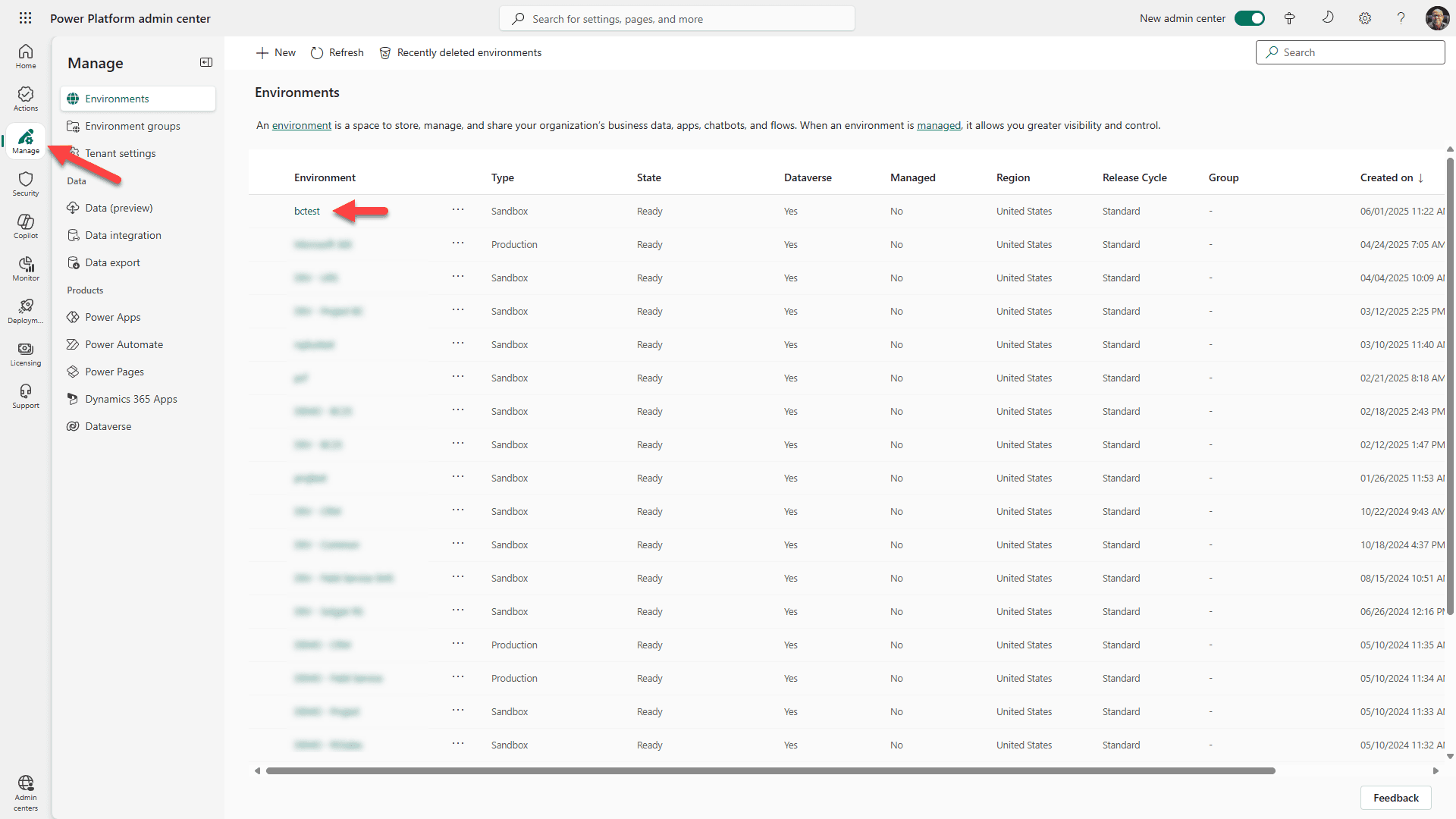Open your profile avatar menu
The width and height of the screenshot is (1456, 819).
pyautogui.click(x=1438, y=17)
